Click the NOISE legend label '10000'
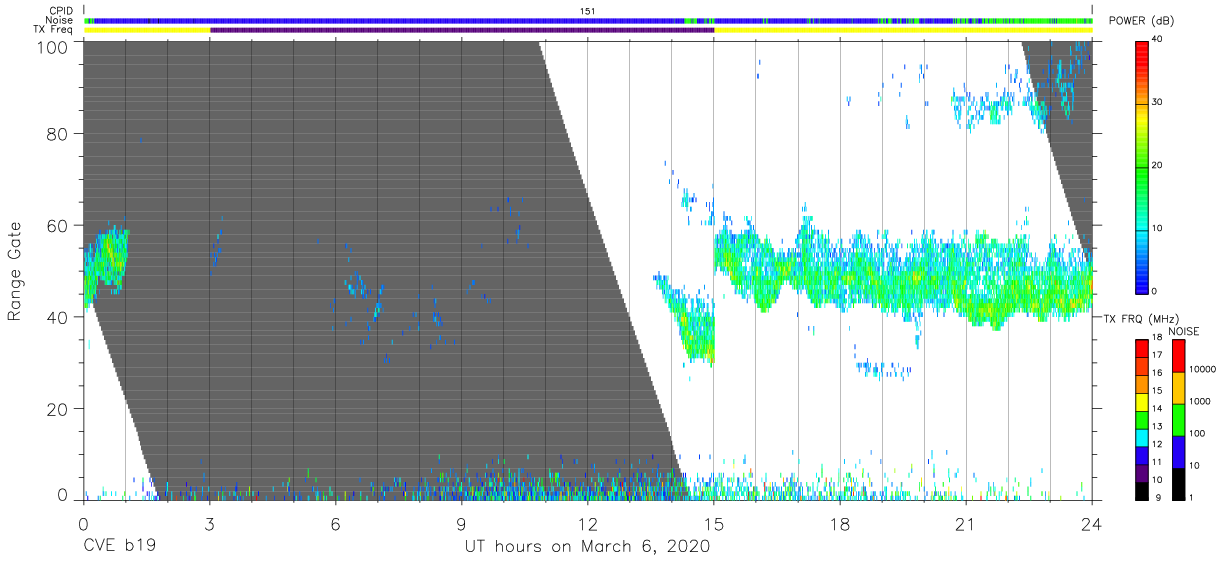Image resolution: width=1228 pixels, height=567 pixels. (x=1203, y=369)
